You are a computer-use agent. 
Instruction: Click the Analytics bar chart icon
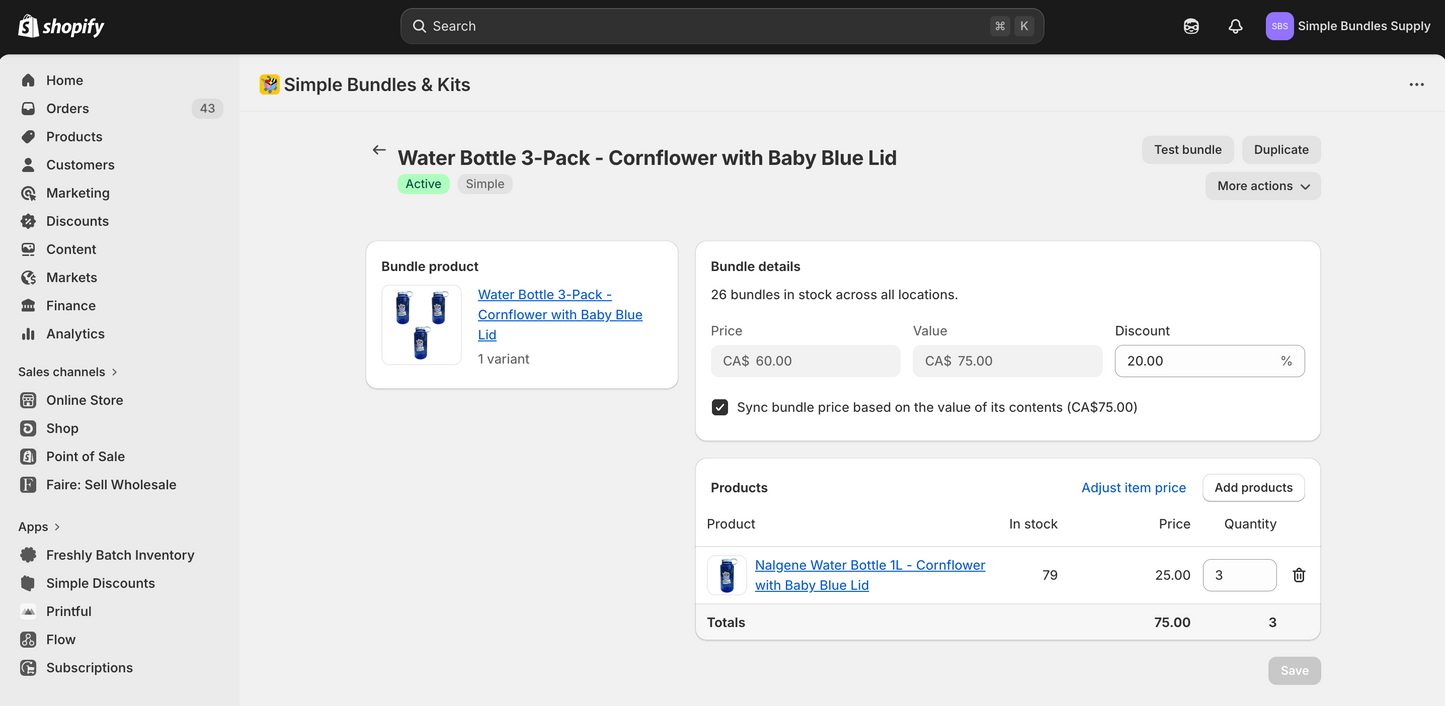[x=28, y=334]
